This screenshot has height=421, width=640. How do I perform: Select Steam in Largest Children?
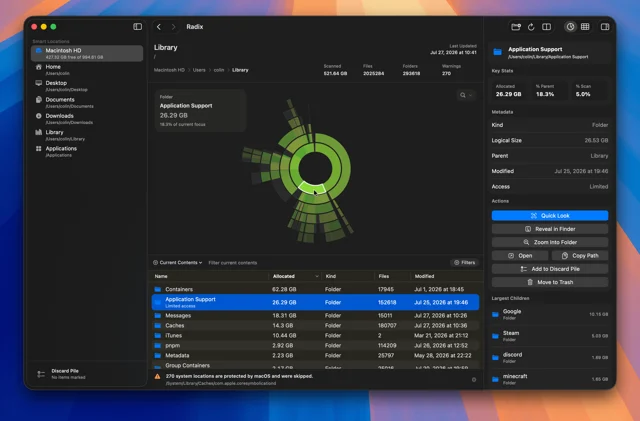(550, 336)
